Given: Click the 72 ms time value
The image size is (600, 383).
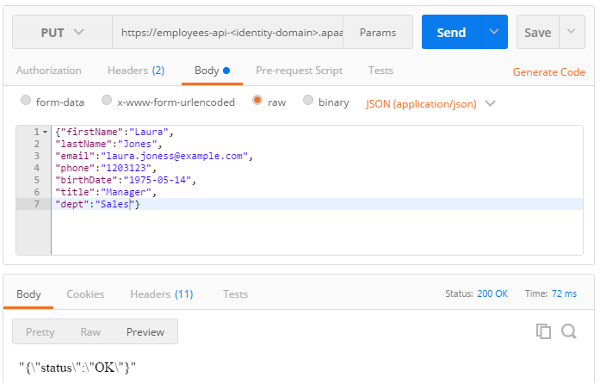Looking at the screenshot, I should click(x=564, y=294).
